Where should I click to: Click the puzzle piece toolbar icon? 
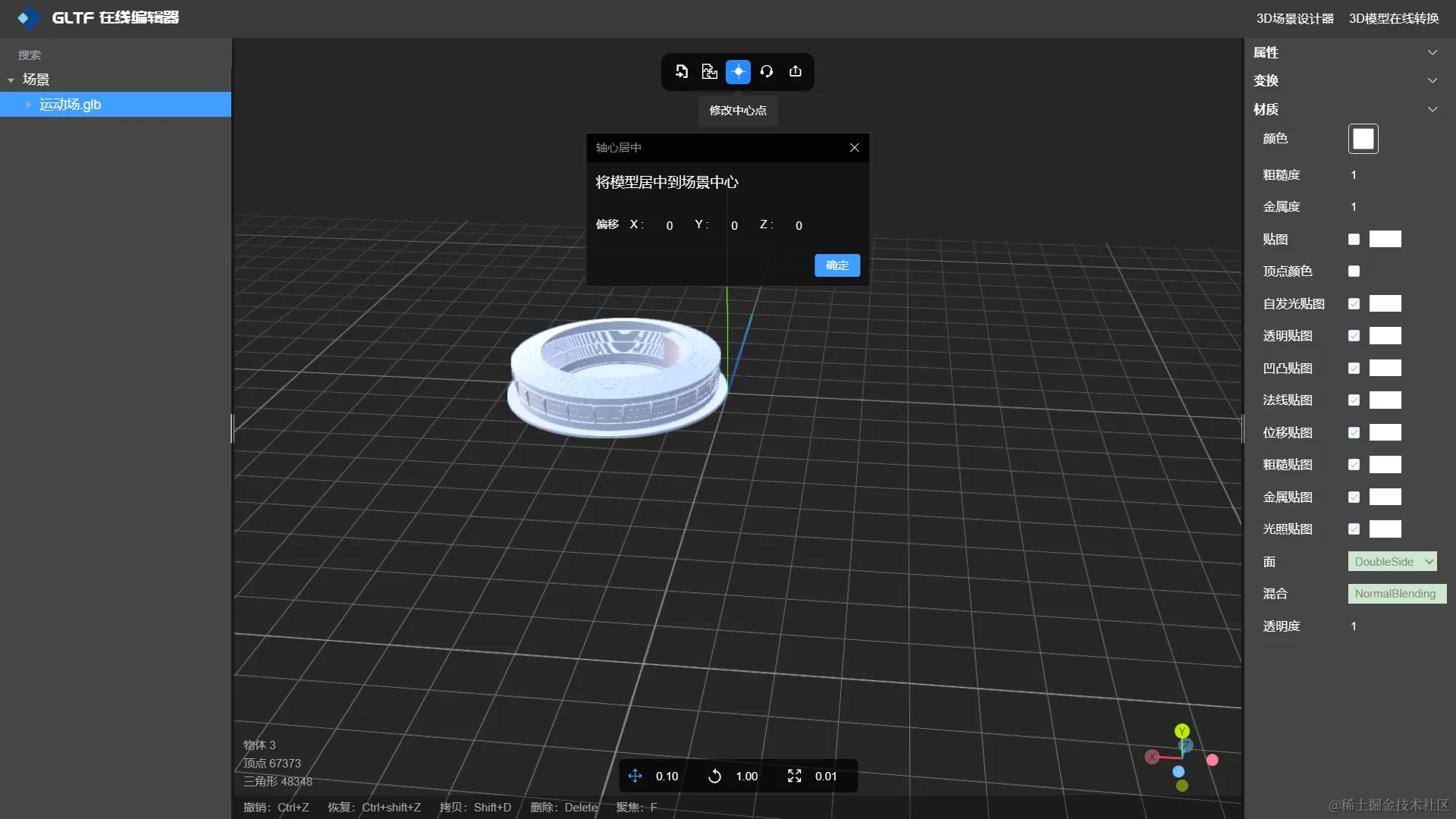click(710, 71)
